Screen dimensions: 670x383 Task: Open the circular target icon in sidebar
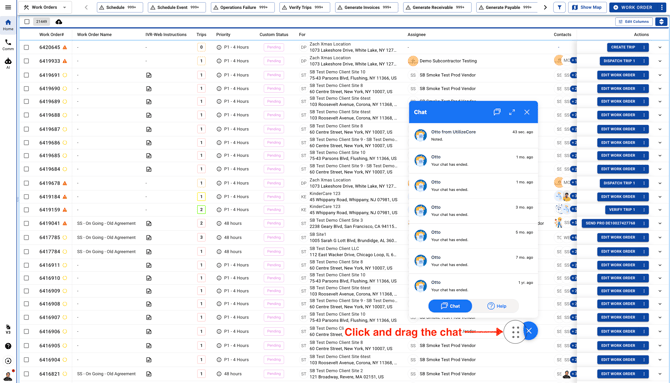(x=8, y=361)
